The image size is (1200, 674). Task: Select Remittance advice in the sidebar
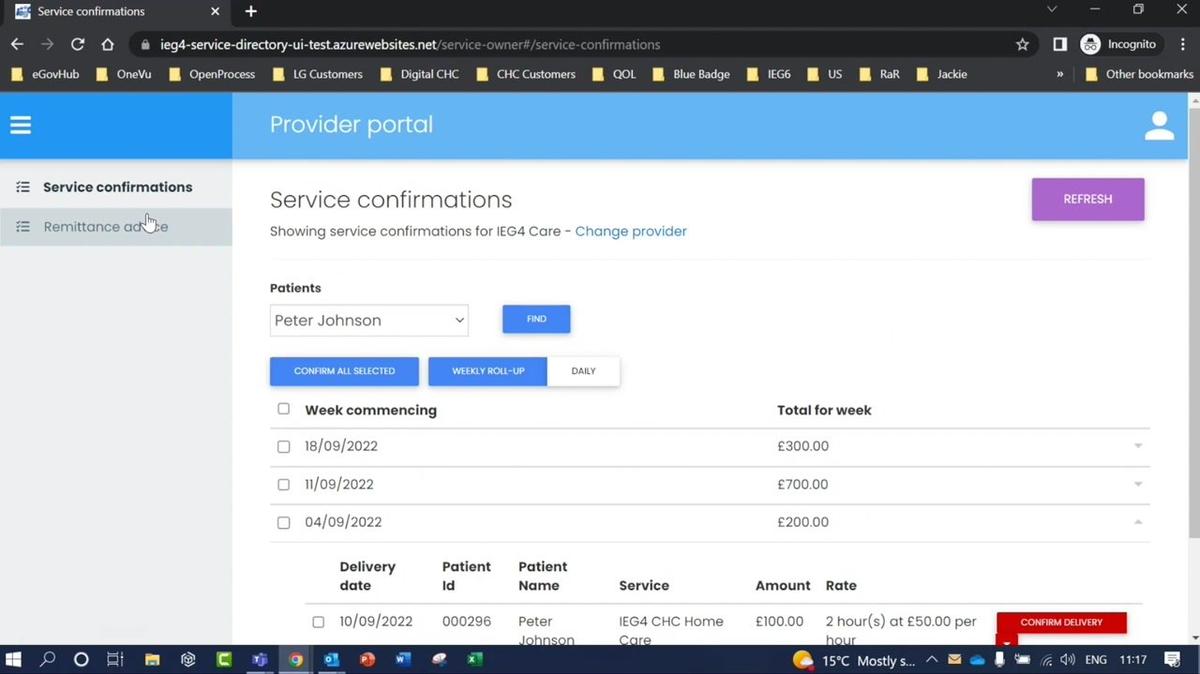[x=104, y=226]
